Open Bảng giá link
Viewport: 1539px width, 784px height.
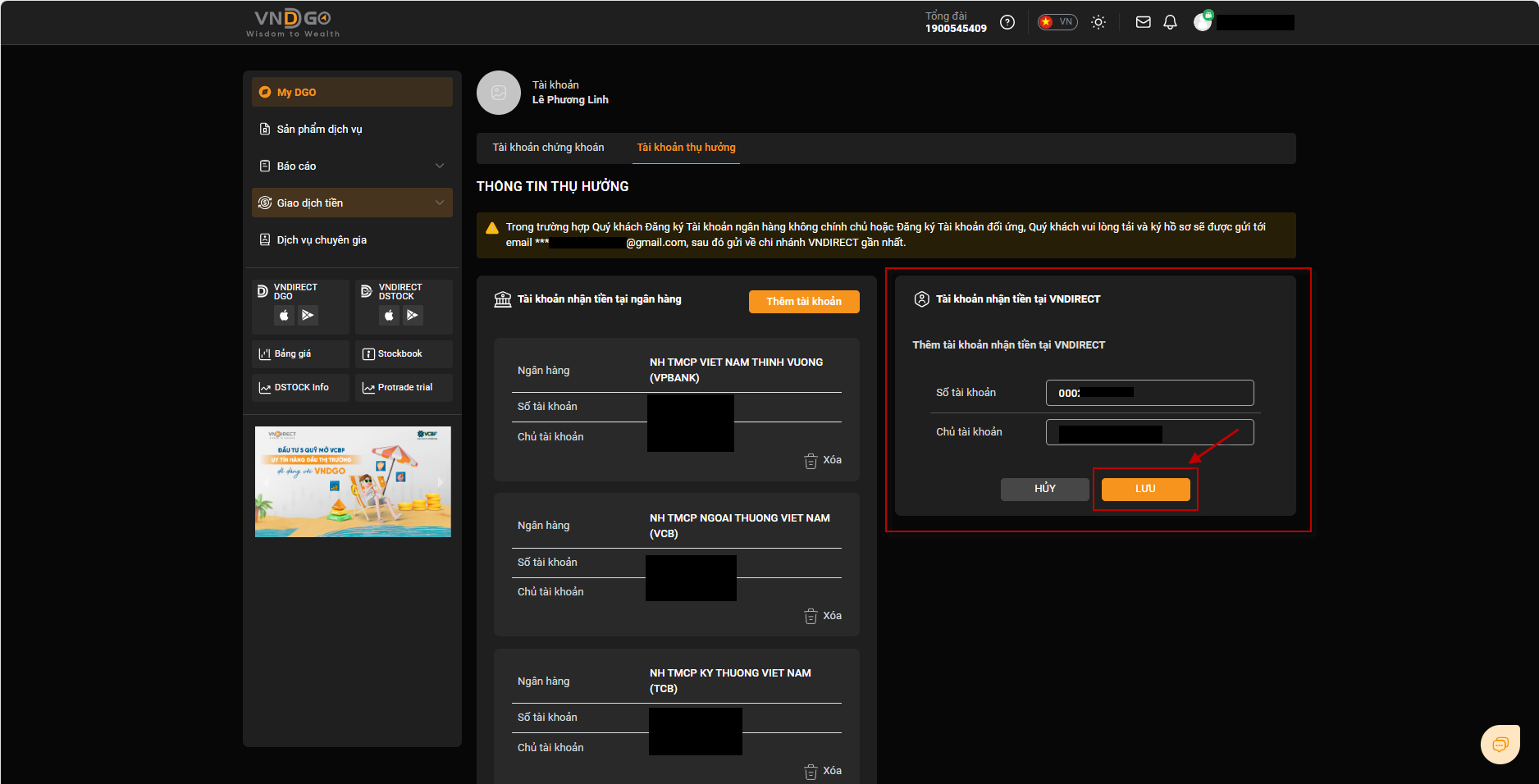tap(300, 353)
